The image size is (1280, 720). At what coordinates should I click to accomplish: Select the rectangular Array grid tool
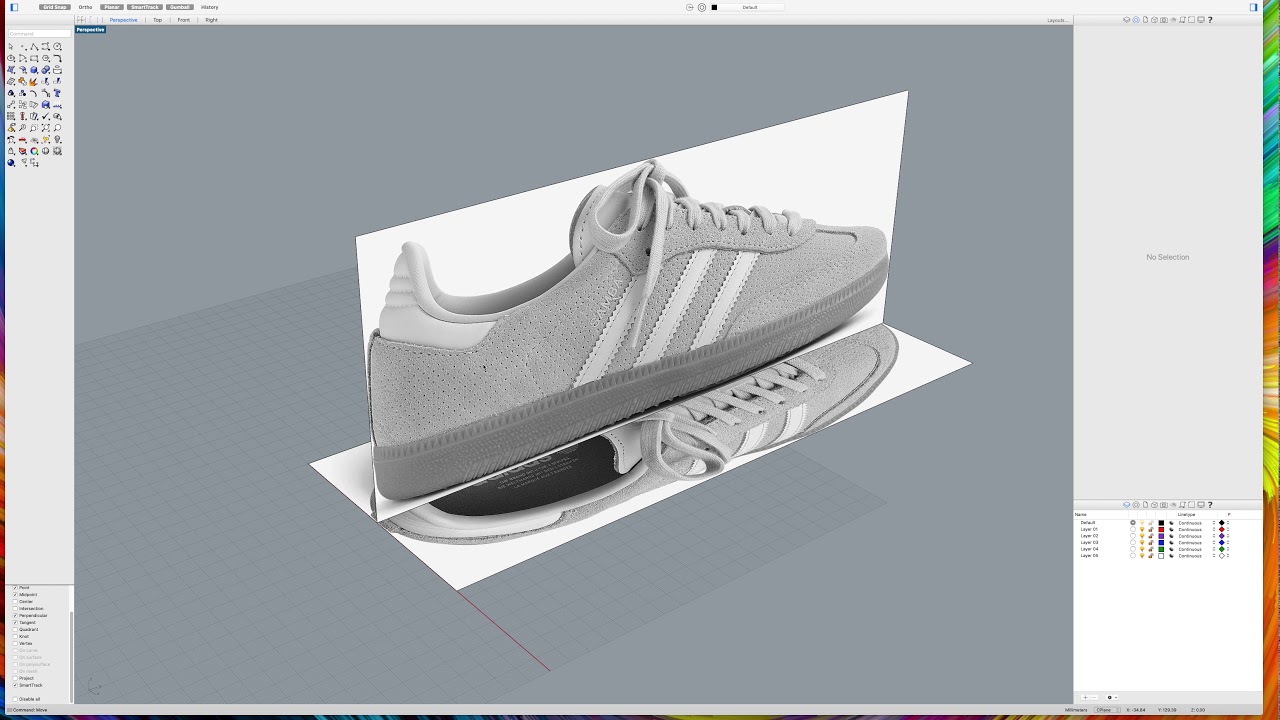pyautogui.click(x=11, y=116)
